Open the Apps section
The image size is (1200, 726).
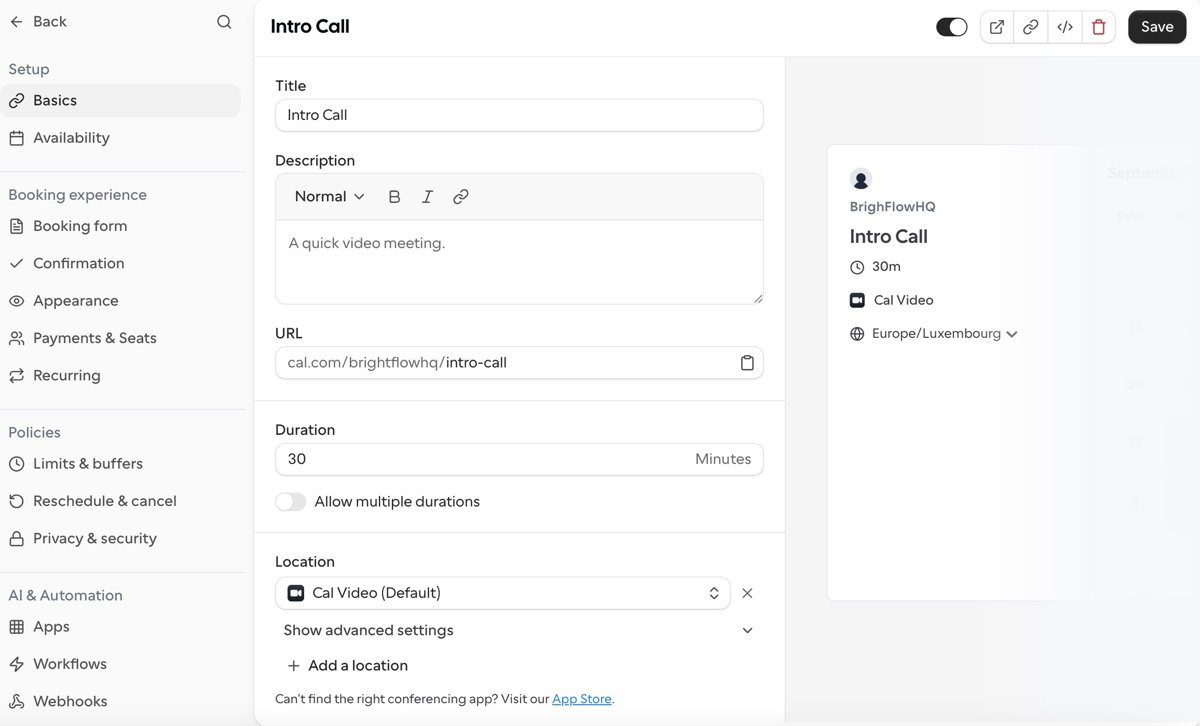point(120,627)
